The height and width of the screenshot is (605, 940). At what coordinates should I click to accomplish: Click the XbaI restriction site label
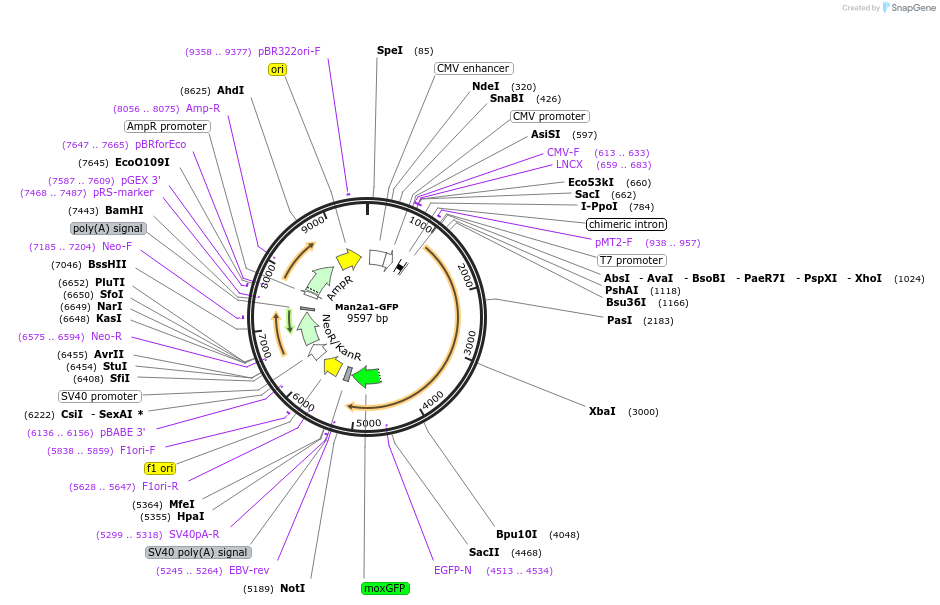(x=602, y=411)
